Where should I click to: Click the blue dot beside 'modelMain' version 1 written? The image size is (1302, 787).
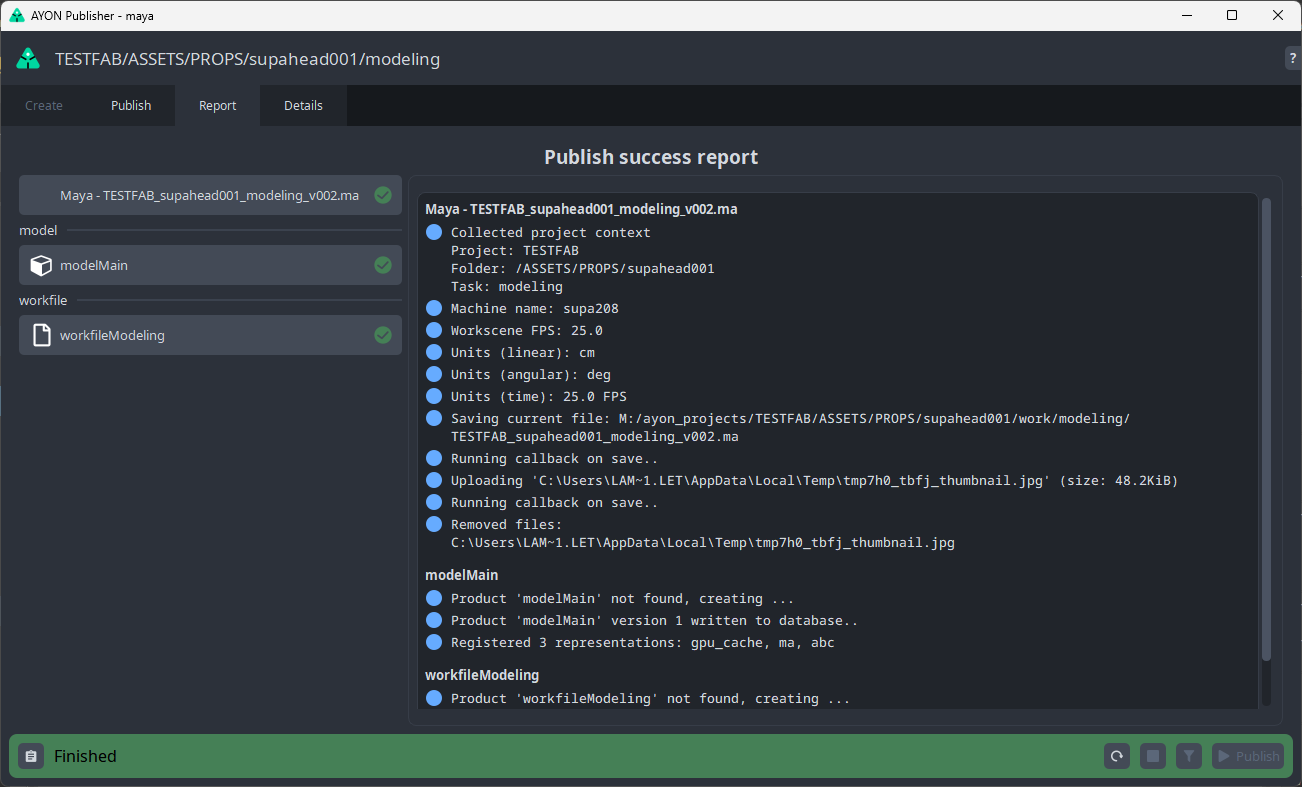tap(434, 620)
